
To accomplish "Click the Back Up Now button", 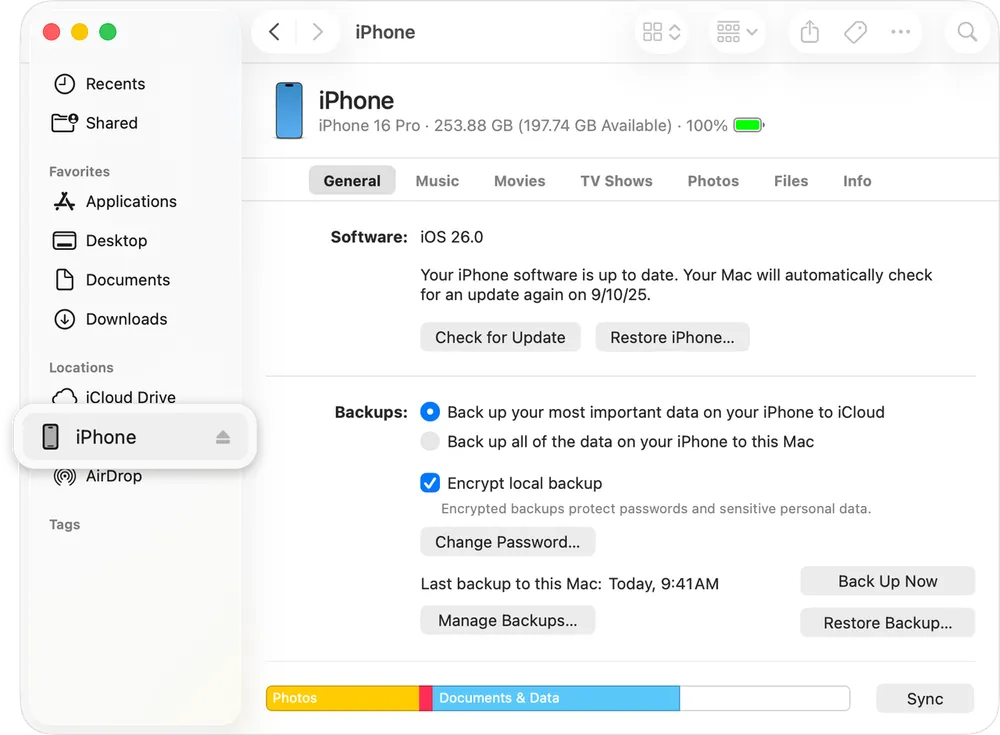I will click(888, 581).
